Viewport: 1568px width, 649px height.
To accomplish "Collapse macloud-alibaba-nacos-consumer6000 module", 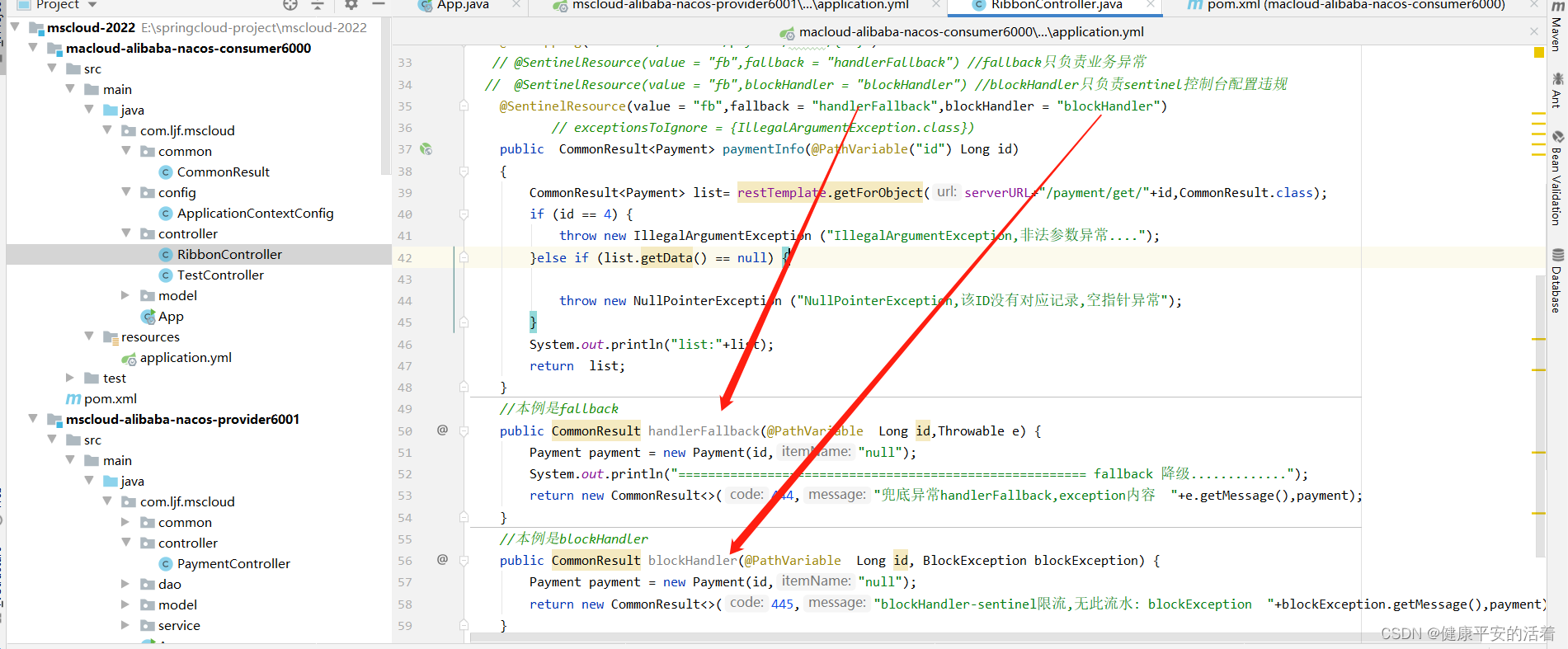I will point(33,48).
